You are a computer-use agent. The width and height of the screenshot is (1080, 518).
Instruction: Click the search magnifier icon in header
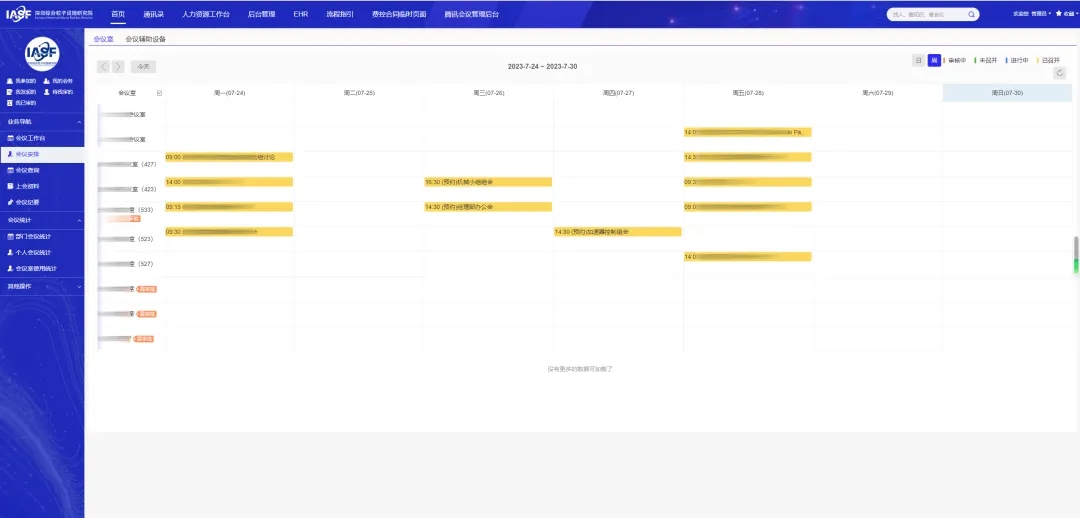tap(973, 14)
